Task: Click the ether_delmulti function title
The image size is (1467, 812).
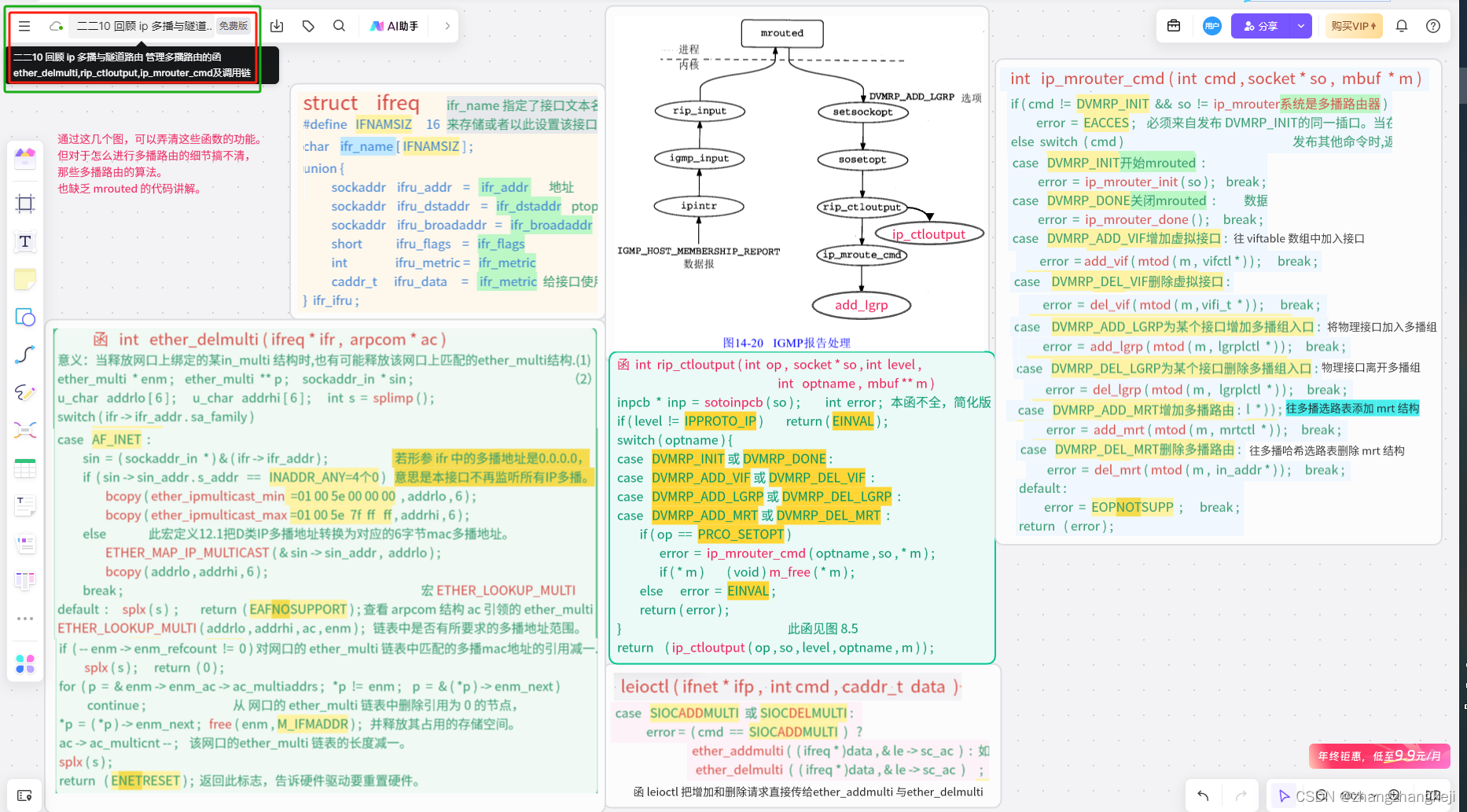Action: pos(270,340)
